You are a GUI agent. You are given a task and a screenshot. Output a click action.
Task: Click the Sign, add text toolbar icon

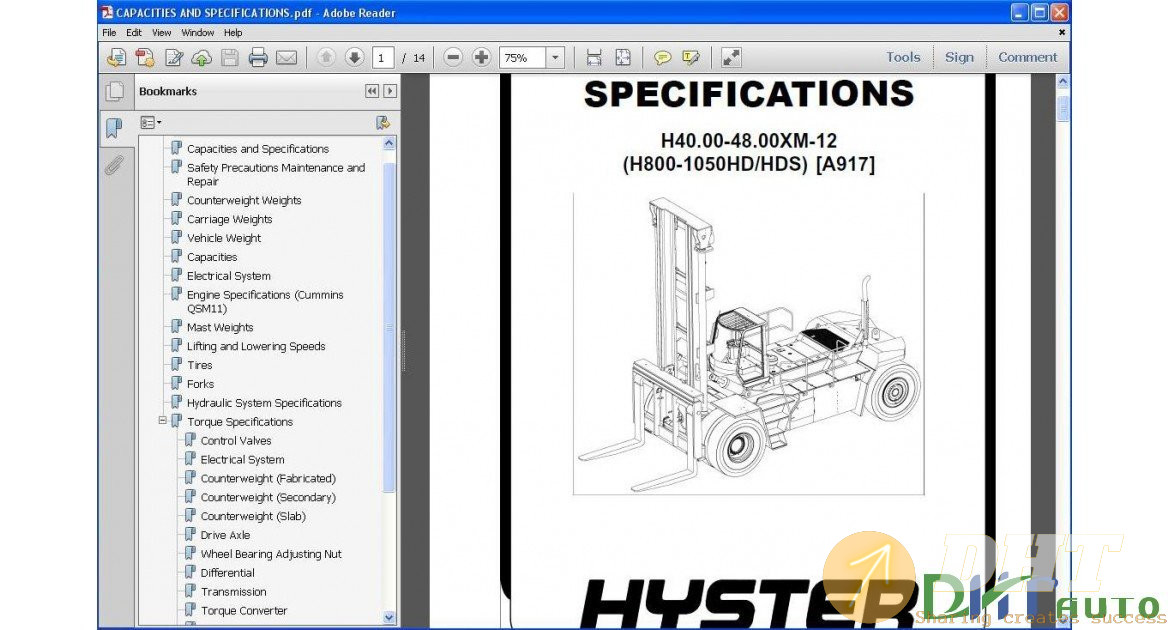pyautogui.click(x=174, y=57)
